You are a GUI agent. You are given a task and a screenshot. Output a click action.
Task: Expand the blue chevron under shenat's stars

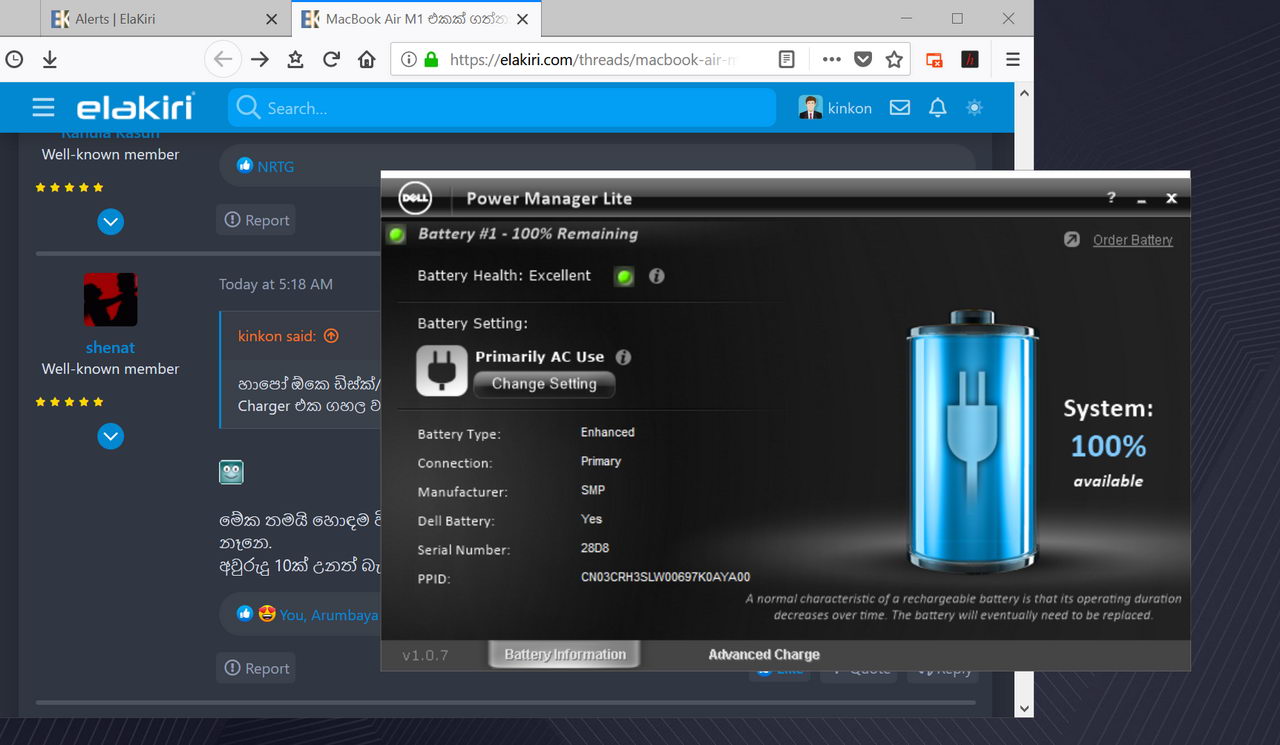111,437
